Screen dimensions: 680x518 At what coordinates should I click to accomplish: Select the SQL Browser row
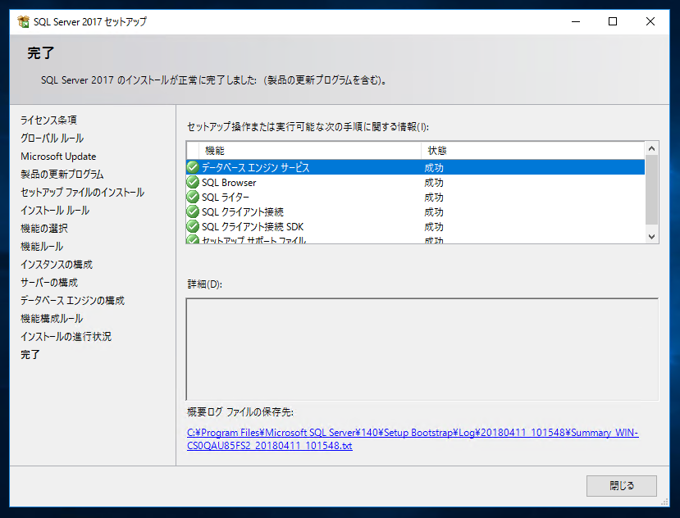pos(415,182)
